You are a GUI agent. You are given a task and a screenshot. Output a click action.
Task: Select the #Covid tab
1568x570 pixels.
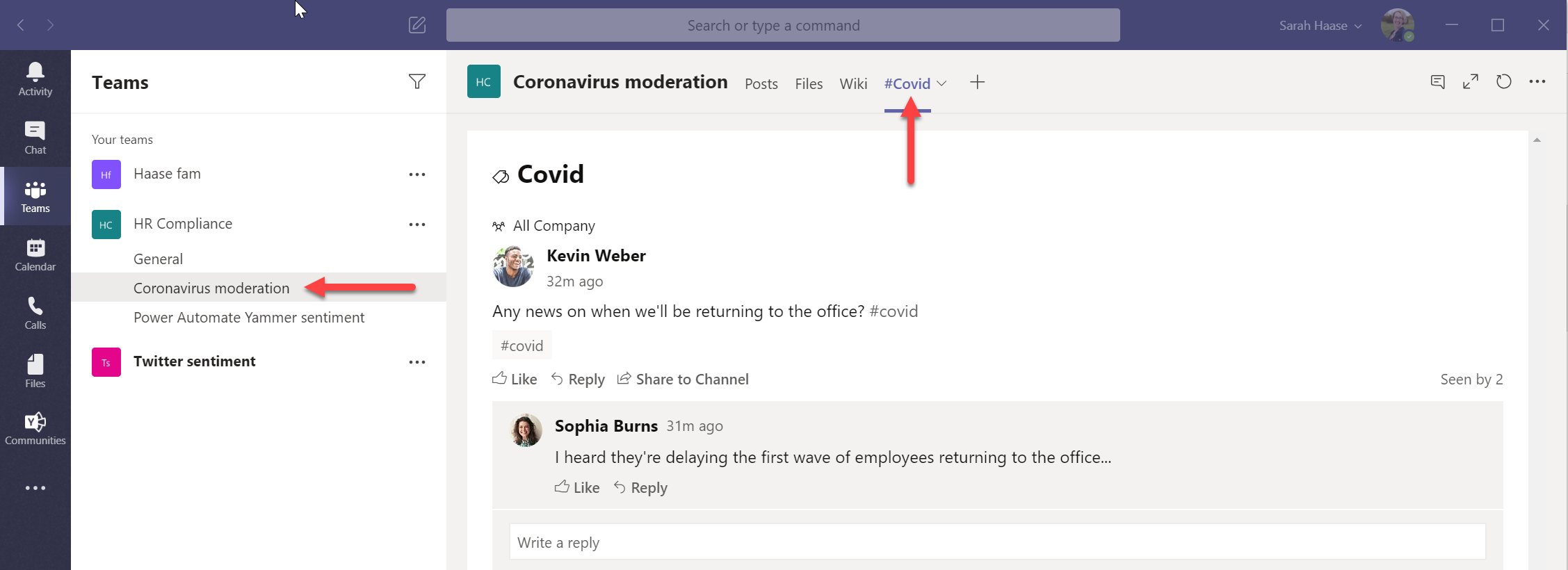pos(907,84)
